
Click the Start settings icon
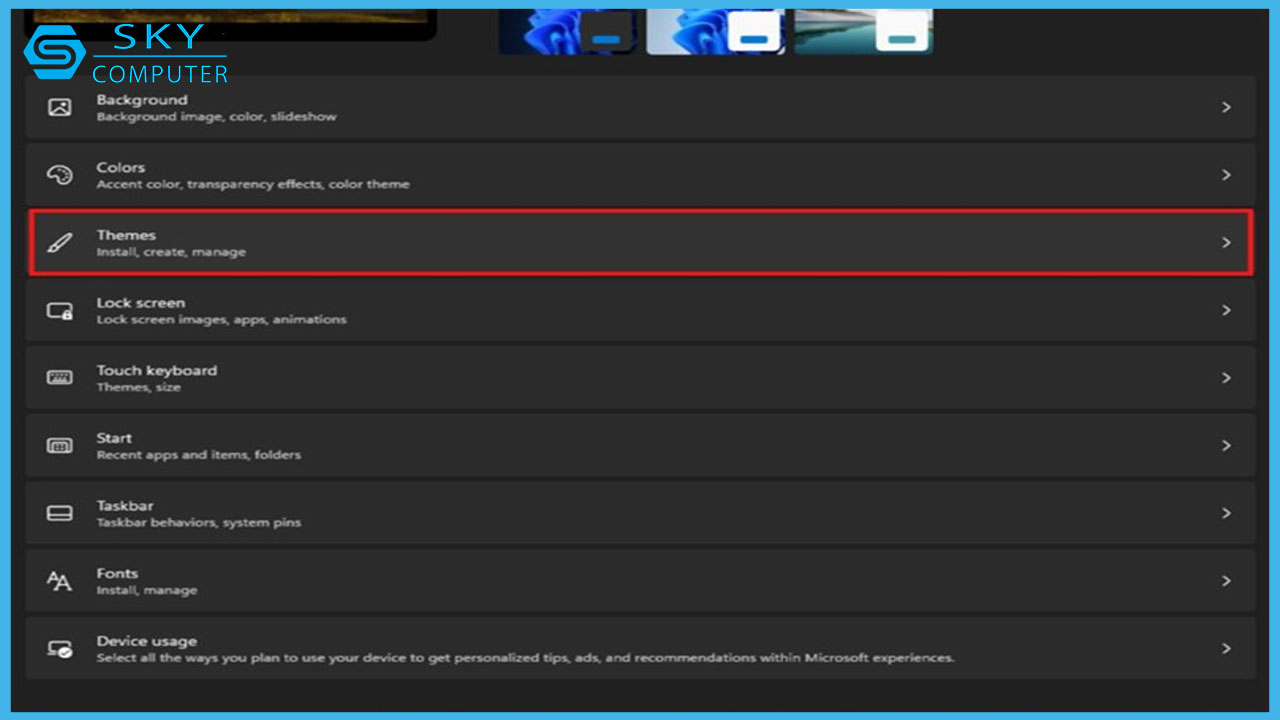tap(60, 446)
